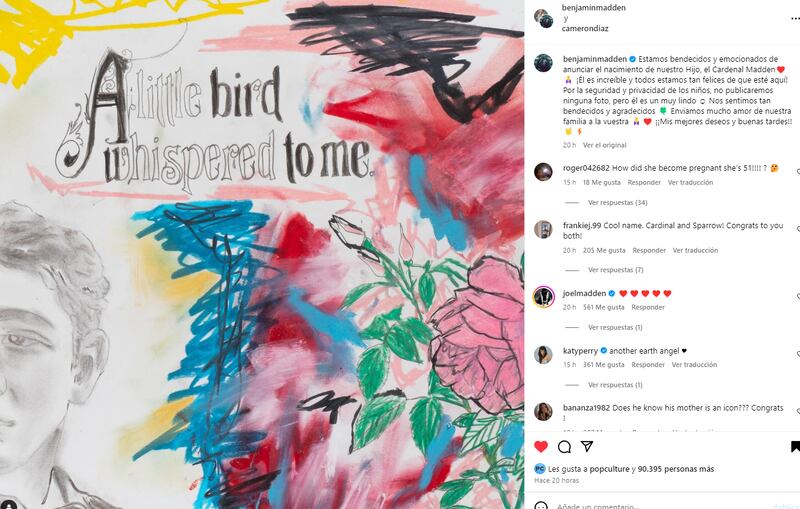
Task: Open joelmadden's profile avatar
Action: click(543, 296)
